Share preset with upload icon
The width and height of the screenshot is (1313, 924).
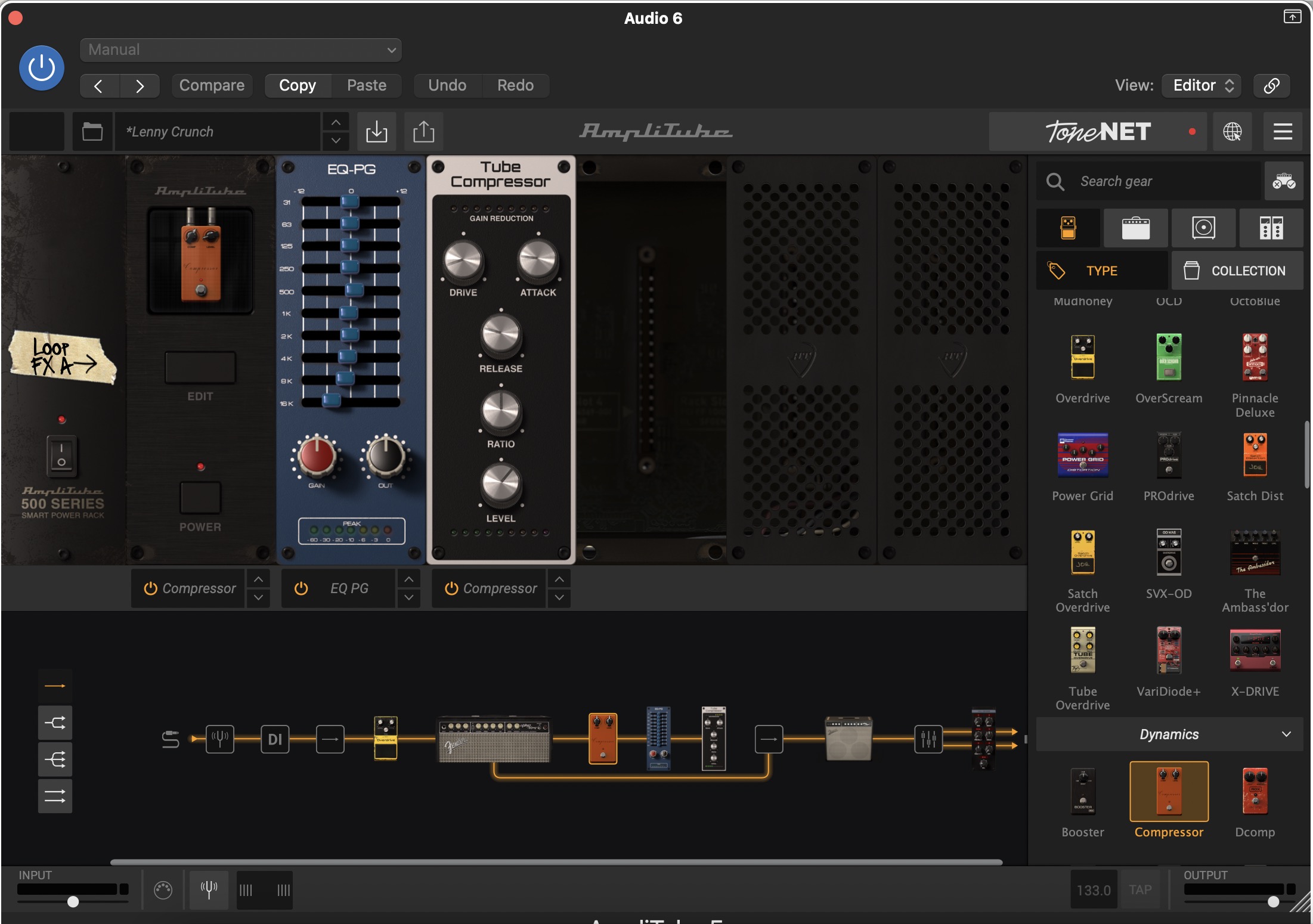pos(424,132)
